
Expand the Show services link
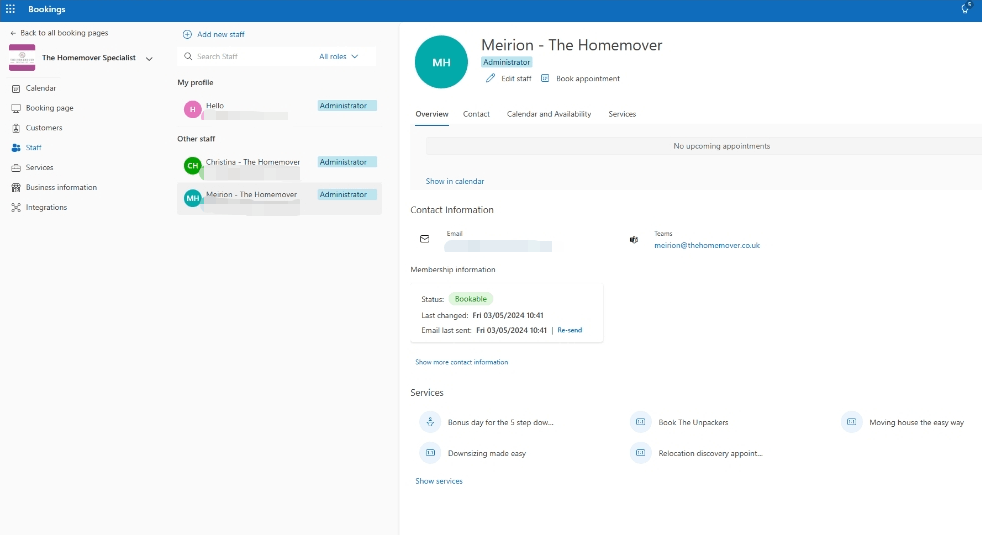point(439,481)
